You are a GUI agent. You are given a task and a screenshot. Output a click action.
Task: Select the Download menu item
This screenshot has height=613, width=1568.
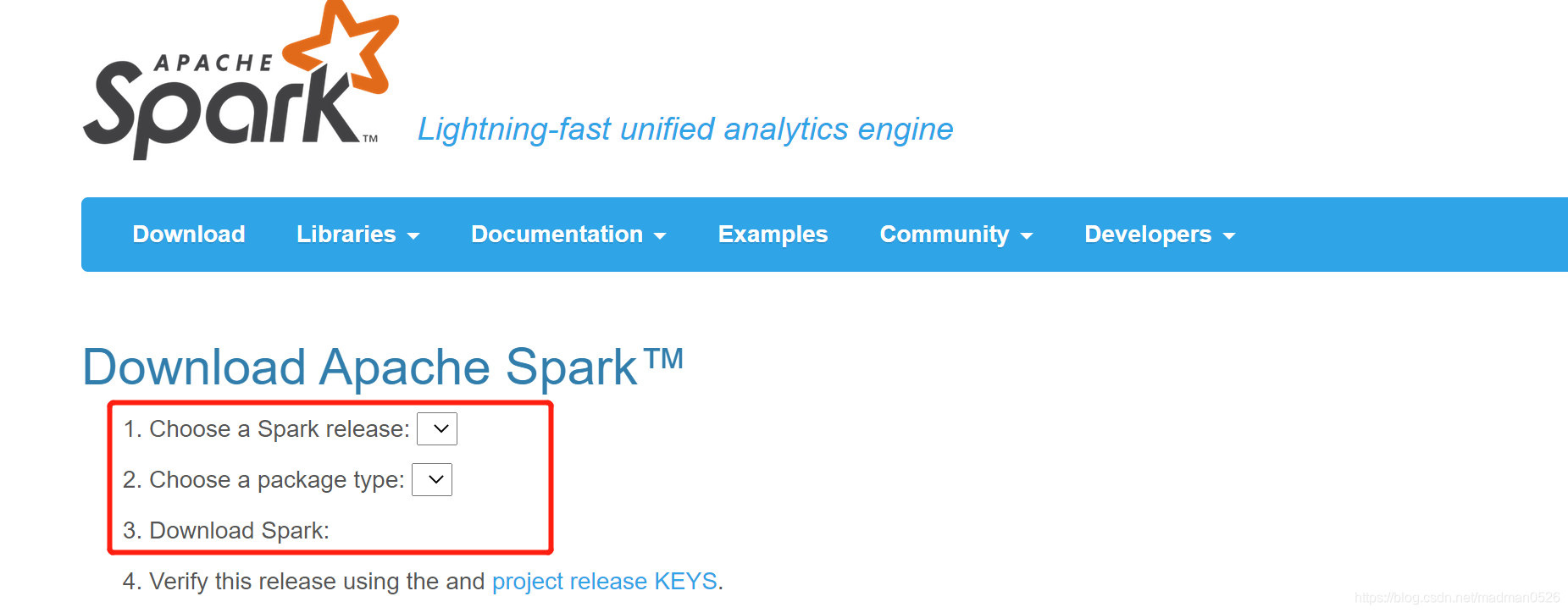point(188,235)
